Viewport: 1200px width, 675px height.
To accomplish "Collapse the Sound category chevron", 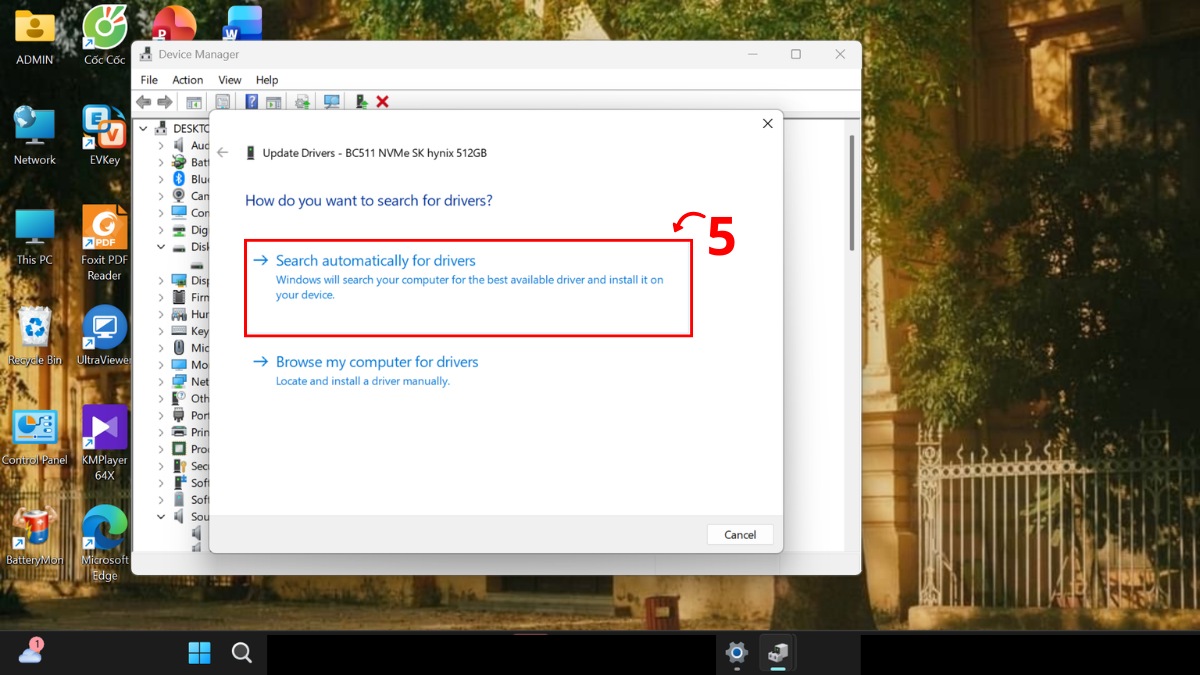I will pos(161,517).
